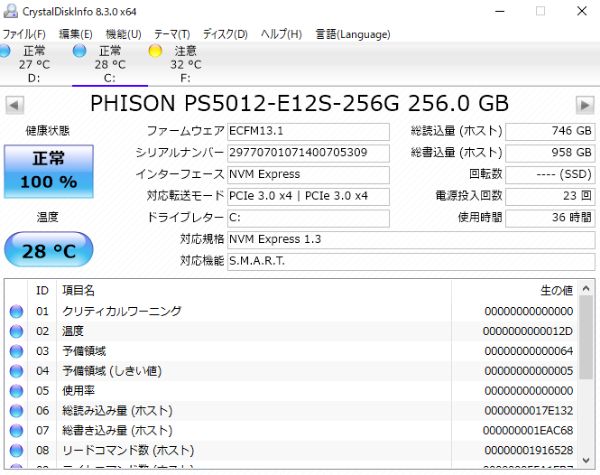600x475 pixels.
Task: Click the 項目名 column header
Action: 254,291
